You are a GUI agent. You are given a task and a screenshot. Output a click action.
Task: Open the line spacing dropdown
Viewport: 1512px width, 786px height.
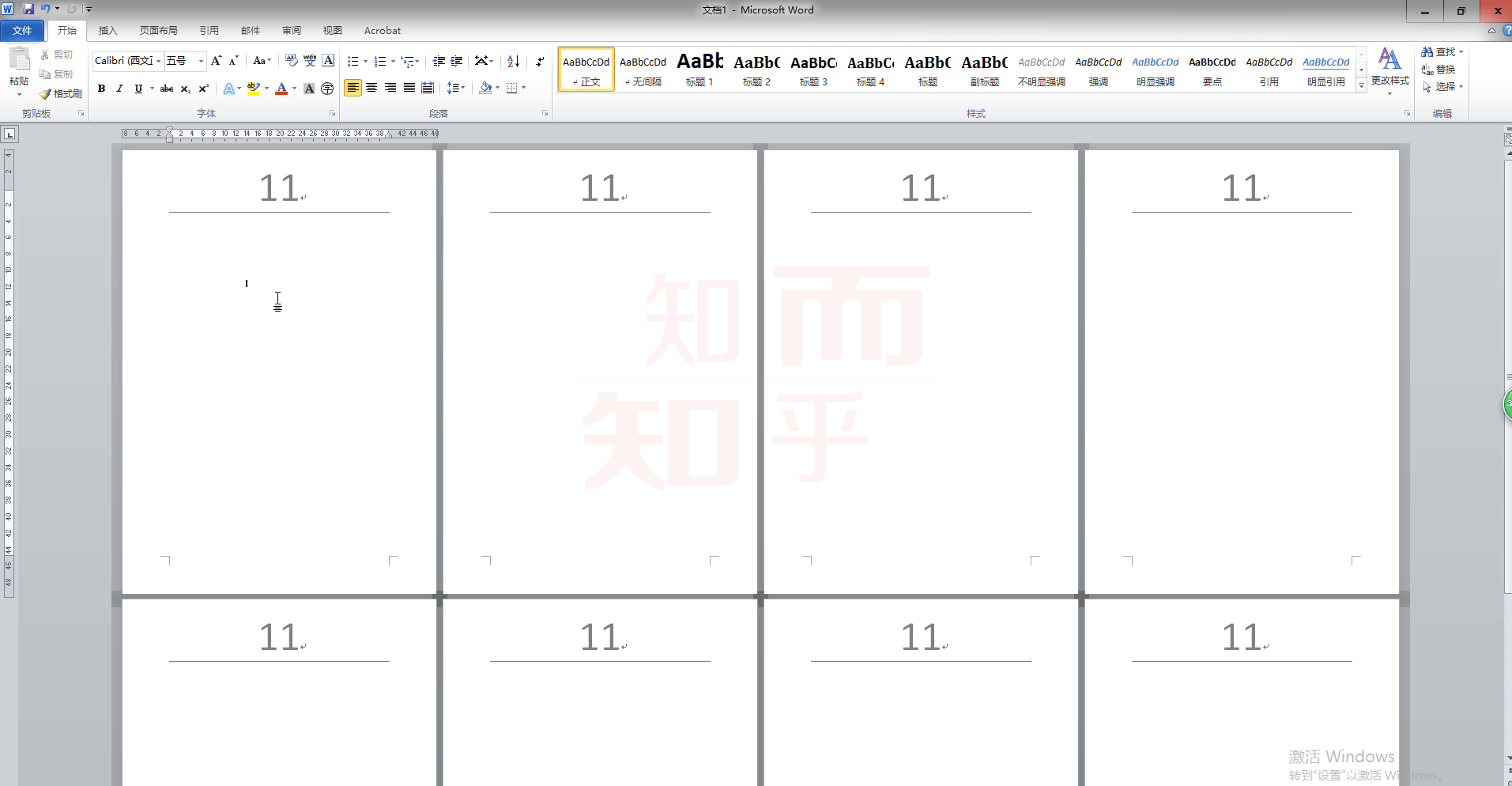[456, 88]
